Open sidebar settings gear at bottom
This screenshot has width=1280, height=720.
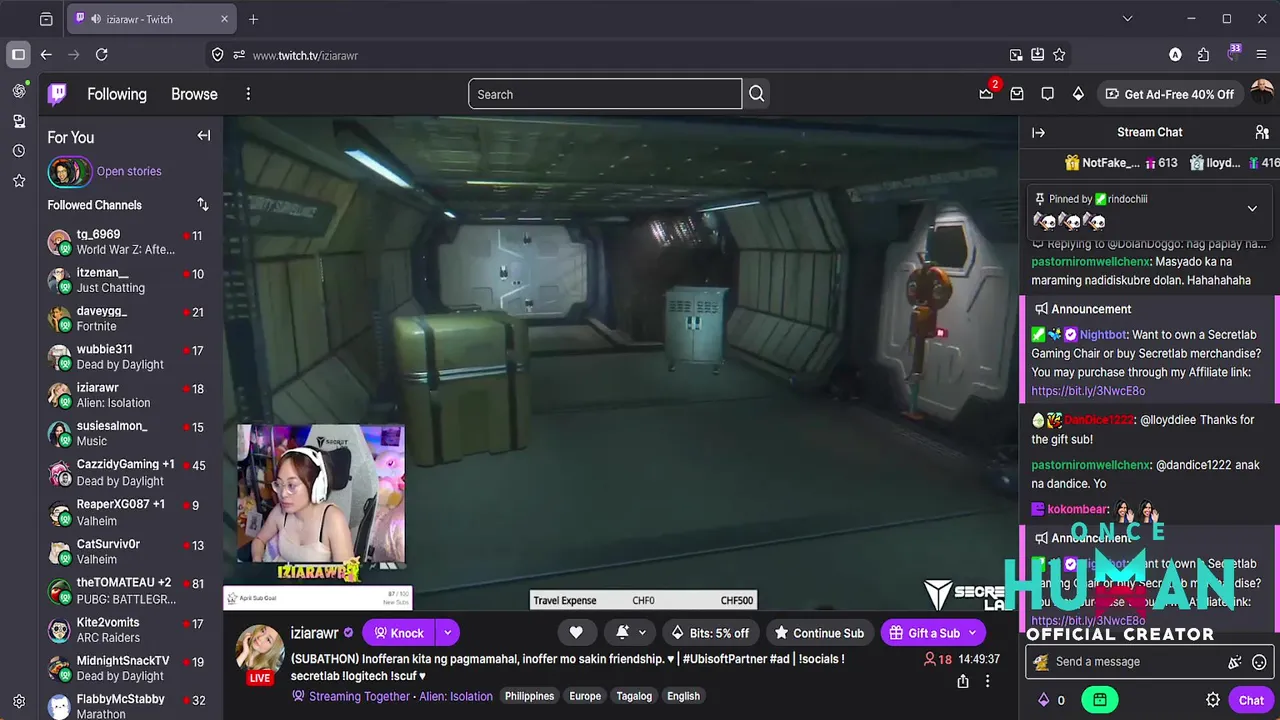point(19,701)
